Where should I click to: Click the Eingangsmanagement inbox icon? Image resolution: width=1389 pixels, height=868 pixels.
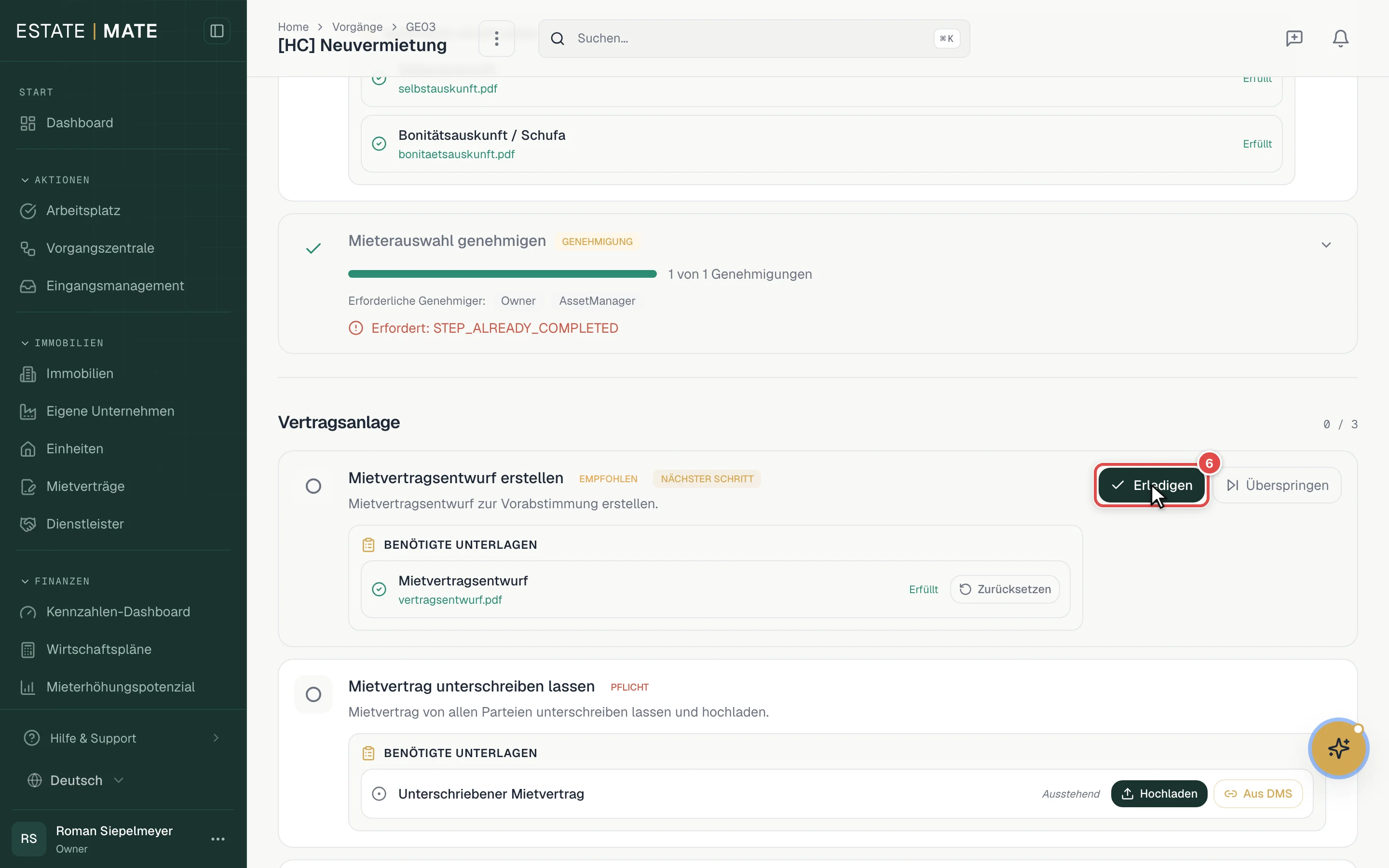(27, 286)
